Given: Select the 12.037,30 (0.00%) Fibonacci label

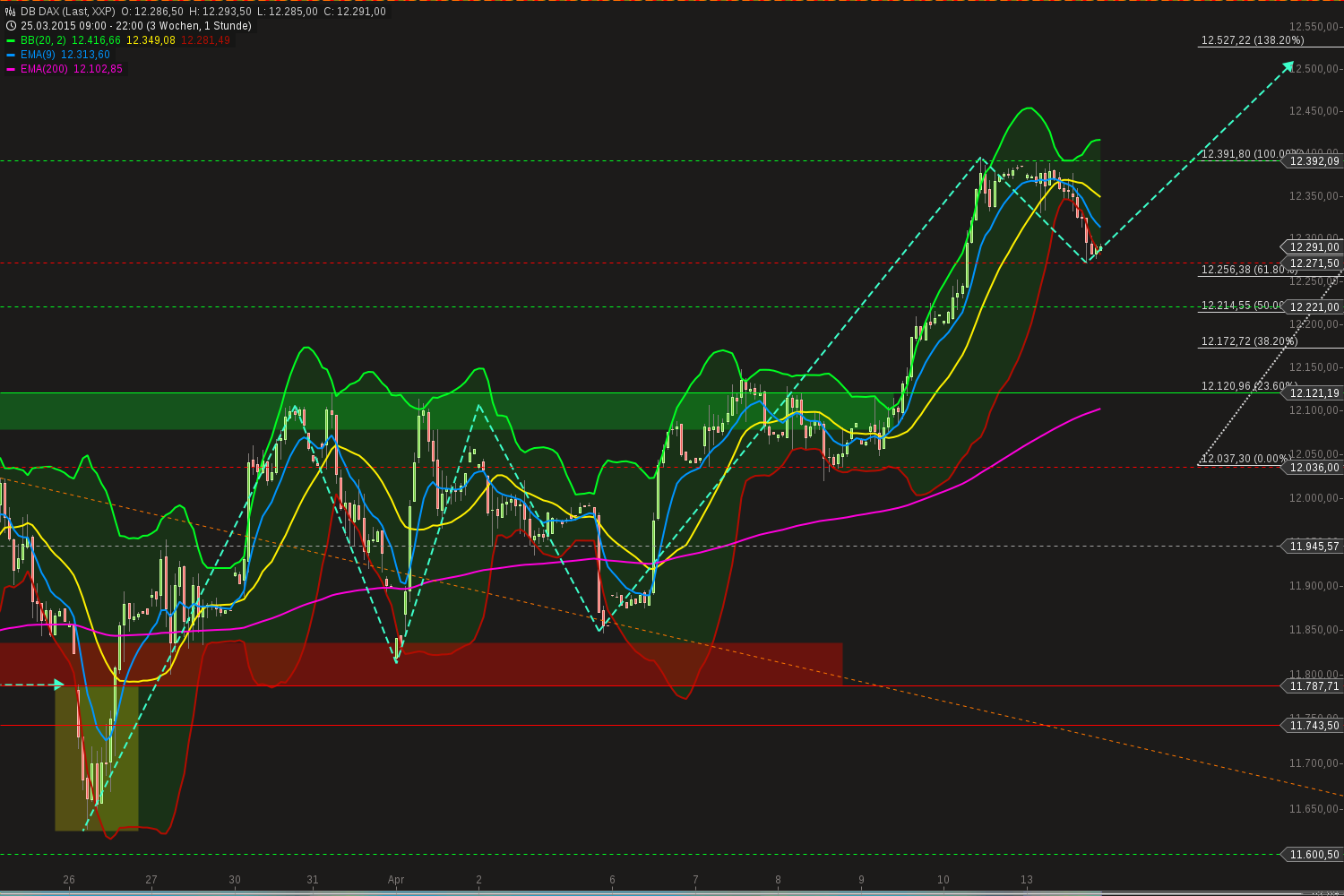Looking at the screenshot, I should (1245, 459).
